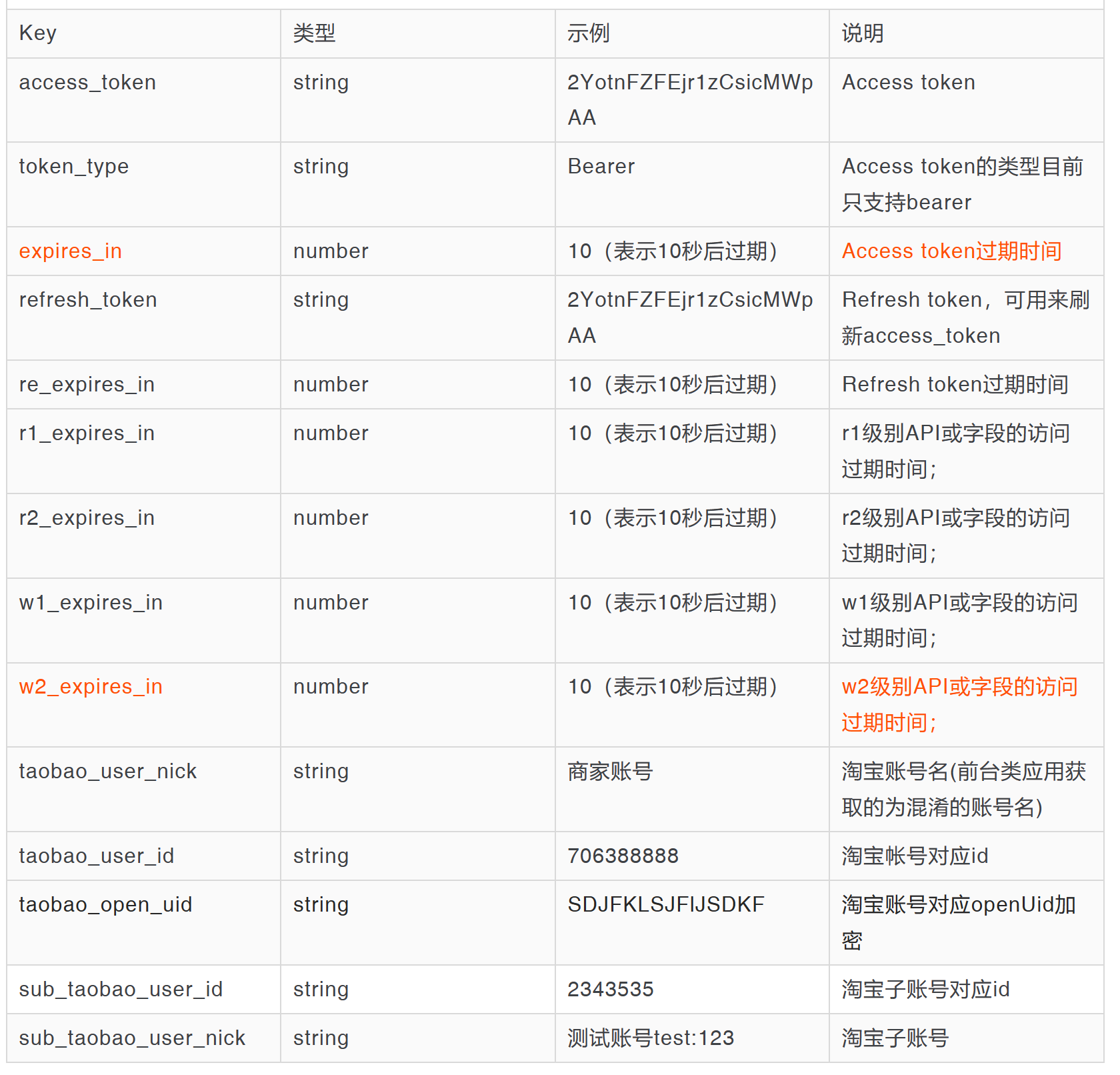Select the 'taobao_open_uid' key cell
The height and width of the screenshot is (1075, 1120).
point(143,922)
